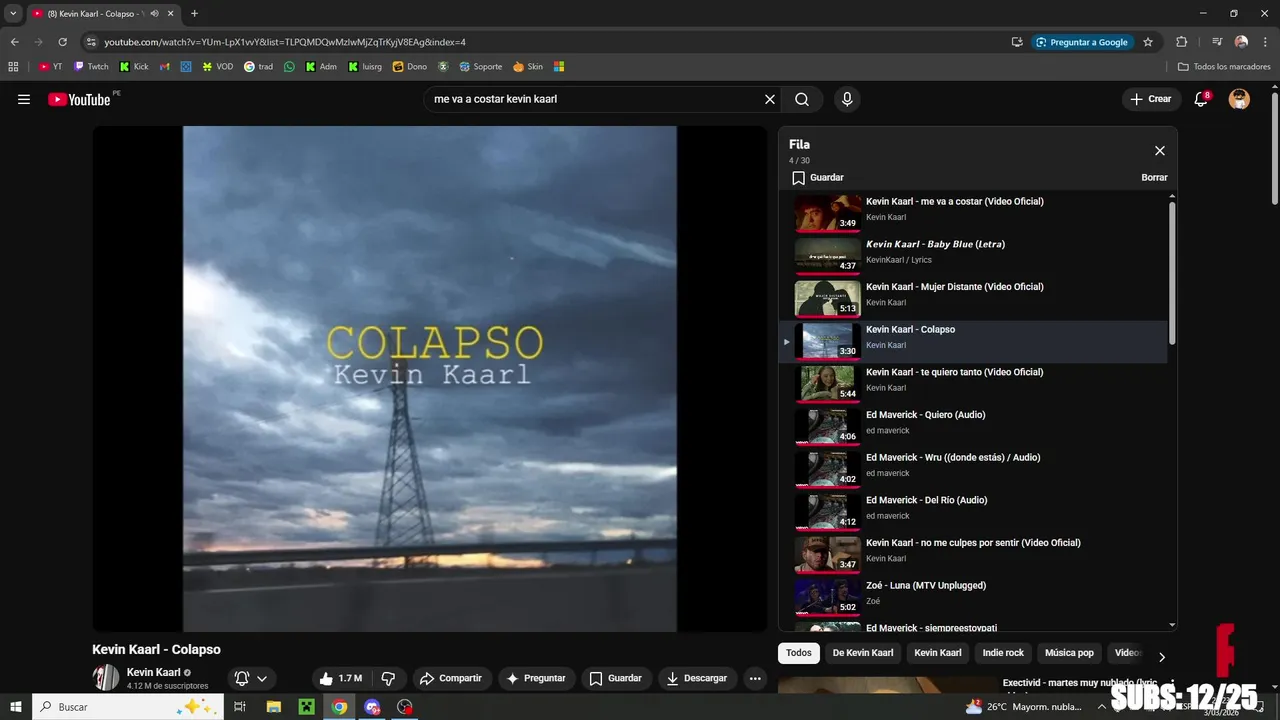Image resolution: width=1280 pixels, height=720 pixels.
Task: Run search with the magnifier button
Action: coord(802,99)
